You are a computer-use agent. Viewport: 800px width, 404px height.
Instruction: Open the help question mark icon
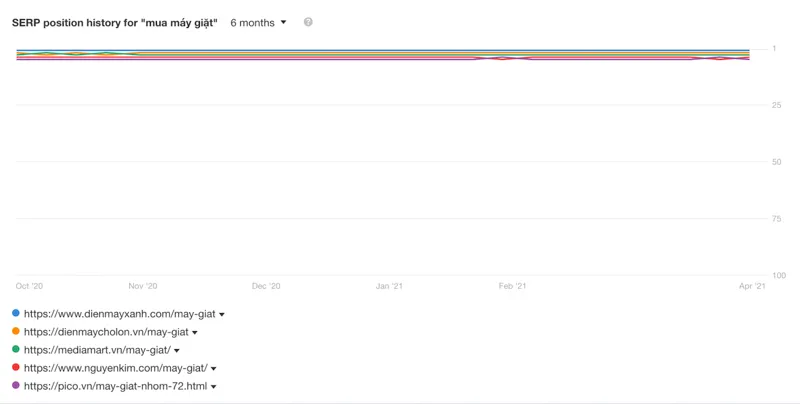(x=308, y=22)
